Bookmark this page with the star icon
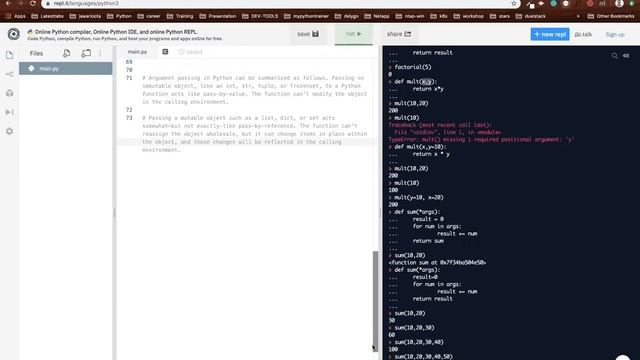 pyautogui.click(x=514, y=3)
